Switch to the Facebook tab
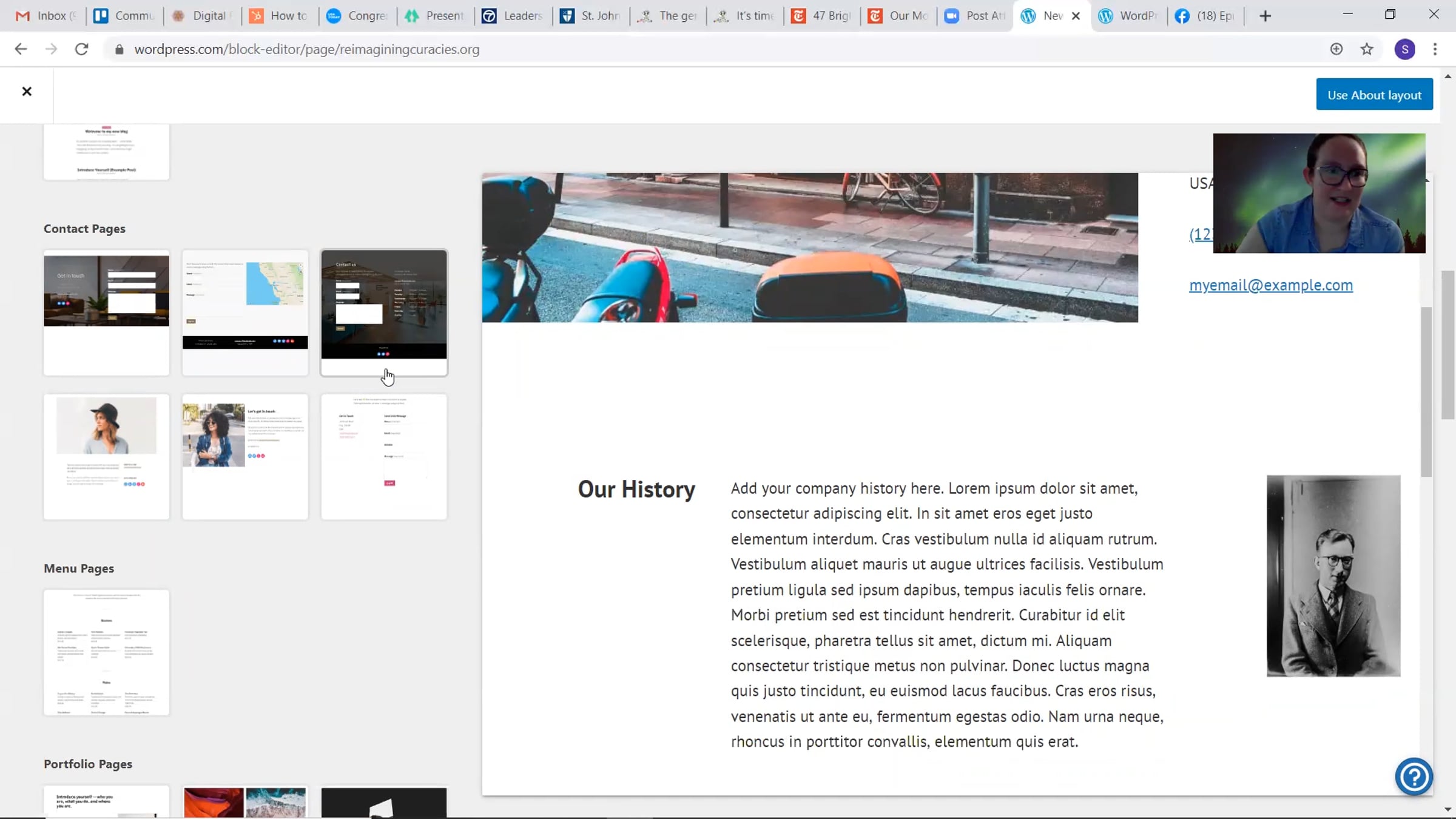Image resolution: width=1456 pixels, height=819 pixels. 1204,16
